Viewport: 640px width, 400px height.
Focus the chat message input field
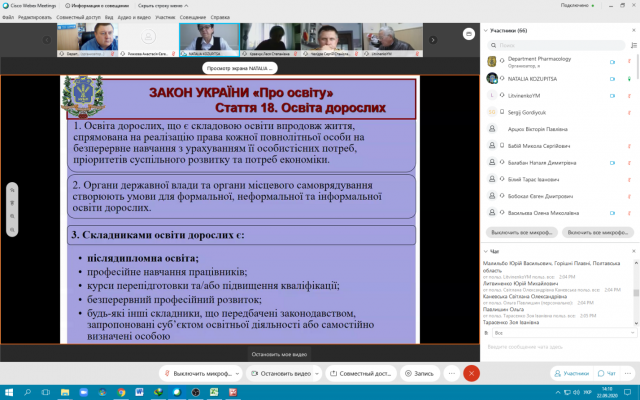pyautogui.click(x=559, y=347)
